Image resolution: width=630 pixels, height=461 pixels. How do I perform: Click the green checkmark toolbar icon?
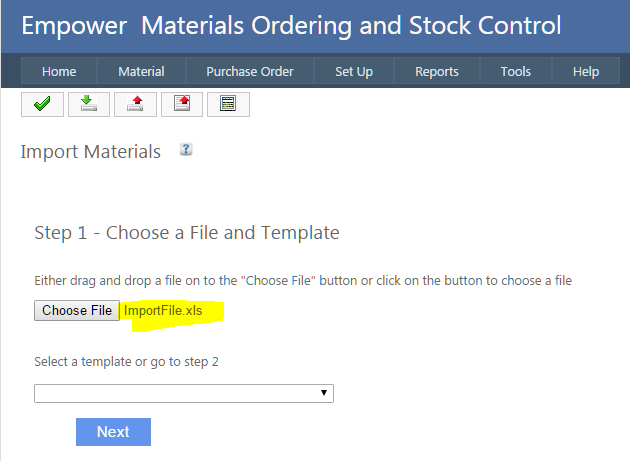pyautogui.click(x=42, y=104)
